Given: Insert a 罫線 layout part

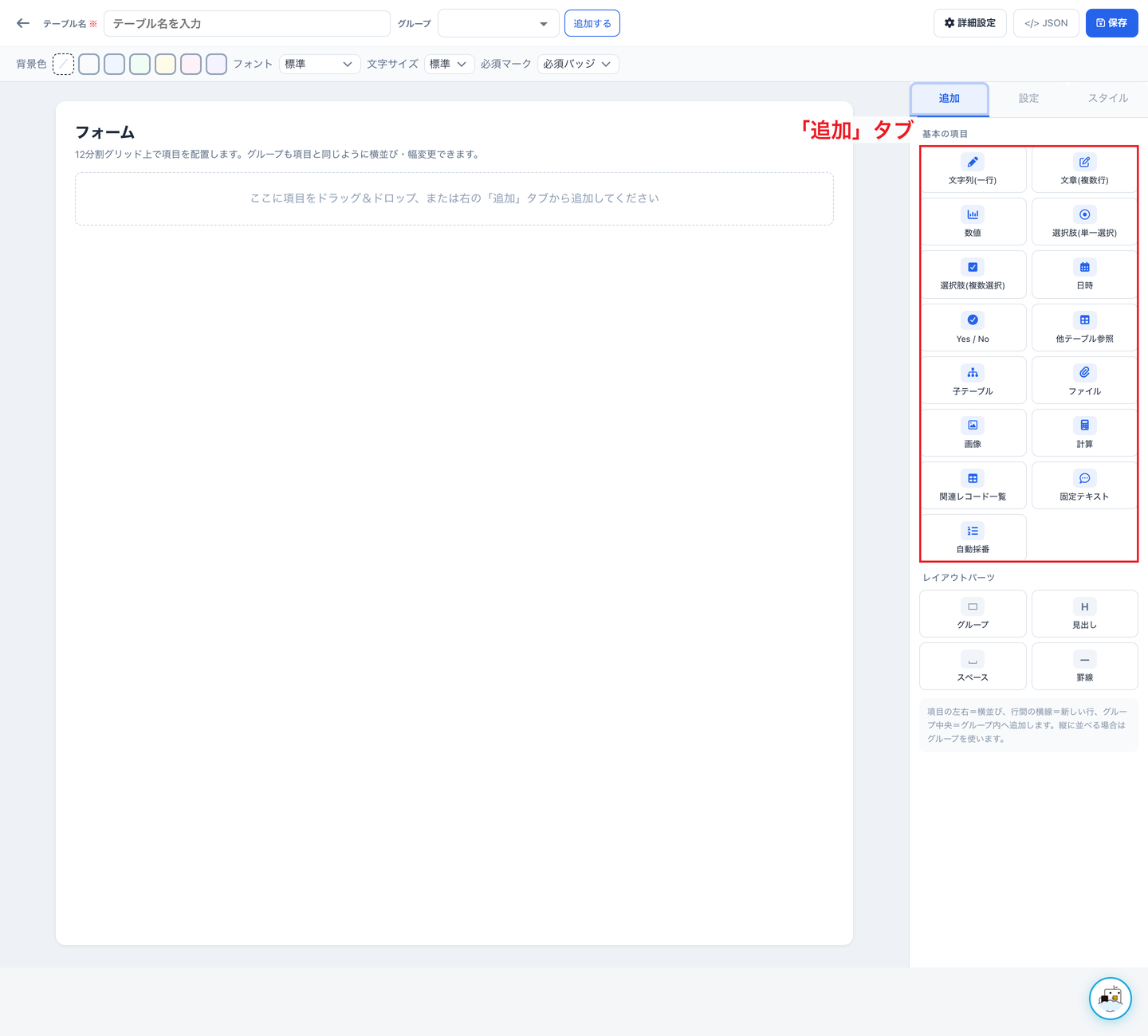Looking at the screenshot, I should tap(1084, 666).
